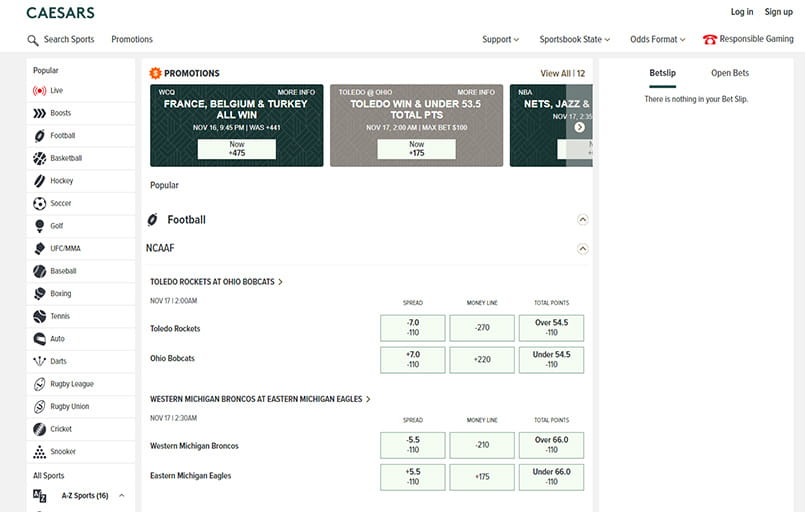
Task: Switch to the Betslip tab
Action: [x=662, y=73]
